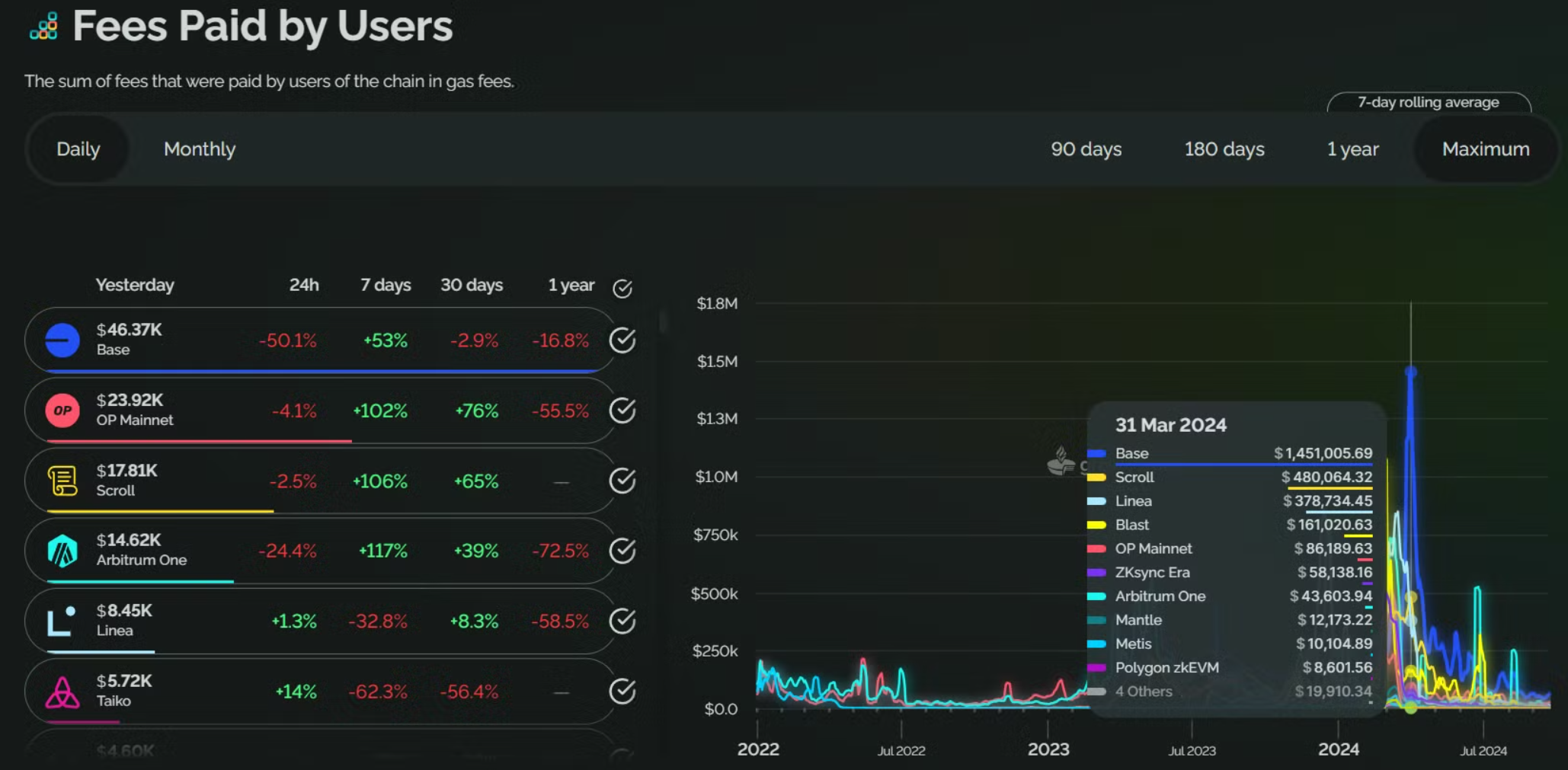
Task: Click the Base chain logo icon
Action: pyautogui.click(x=62, y=340)
